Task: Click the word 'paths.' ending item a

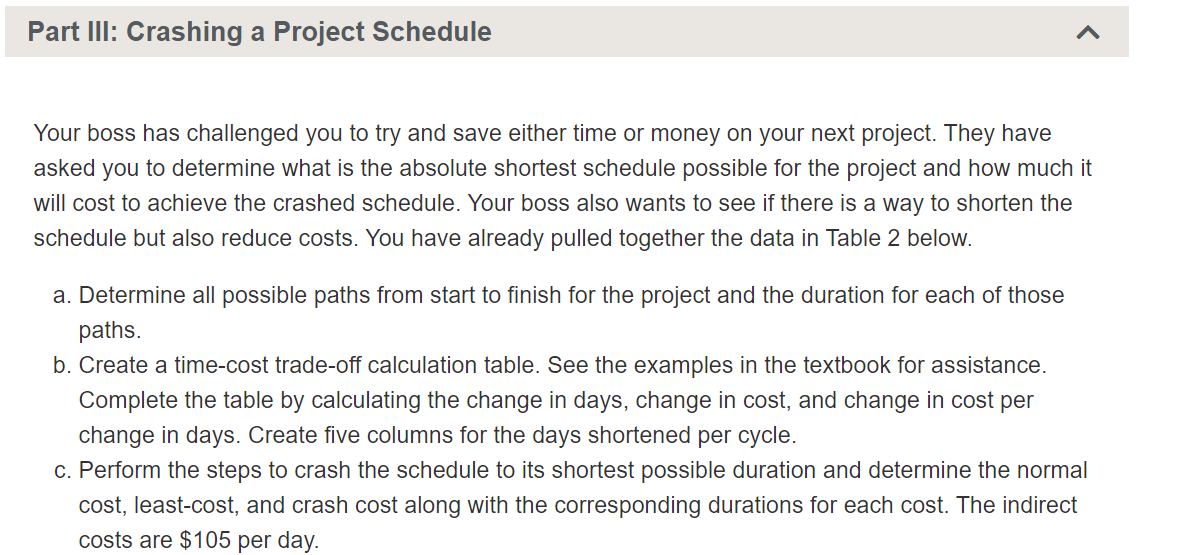Action: click(x=110, y=331)
